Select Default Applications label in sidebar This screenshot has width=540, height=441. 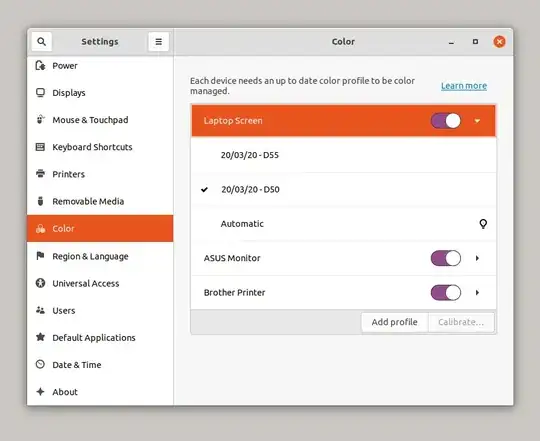pos(94,338)
